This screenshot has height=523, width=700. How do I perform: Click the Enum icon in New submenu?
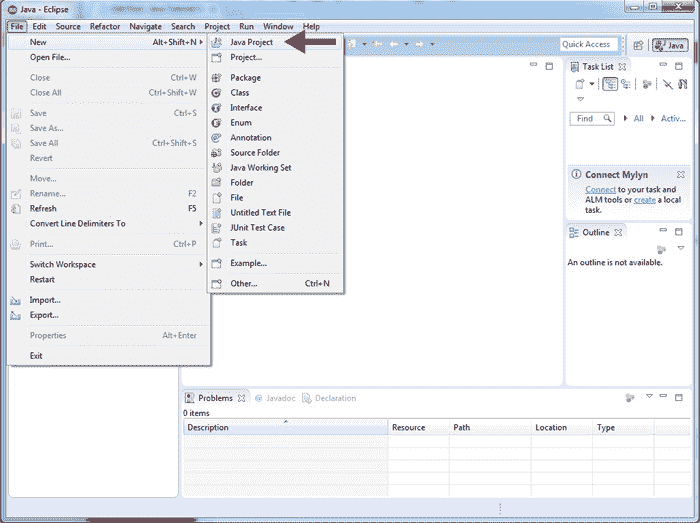coord(217,123)
